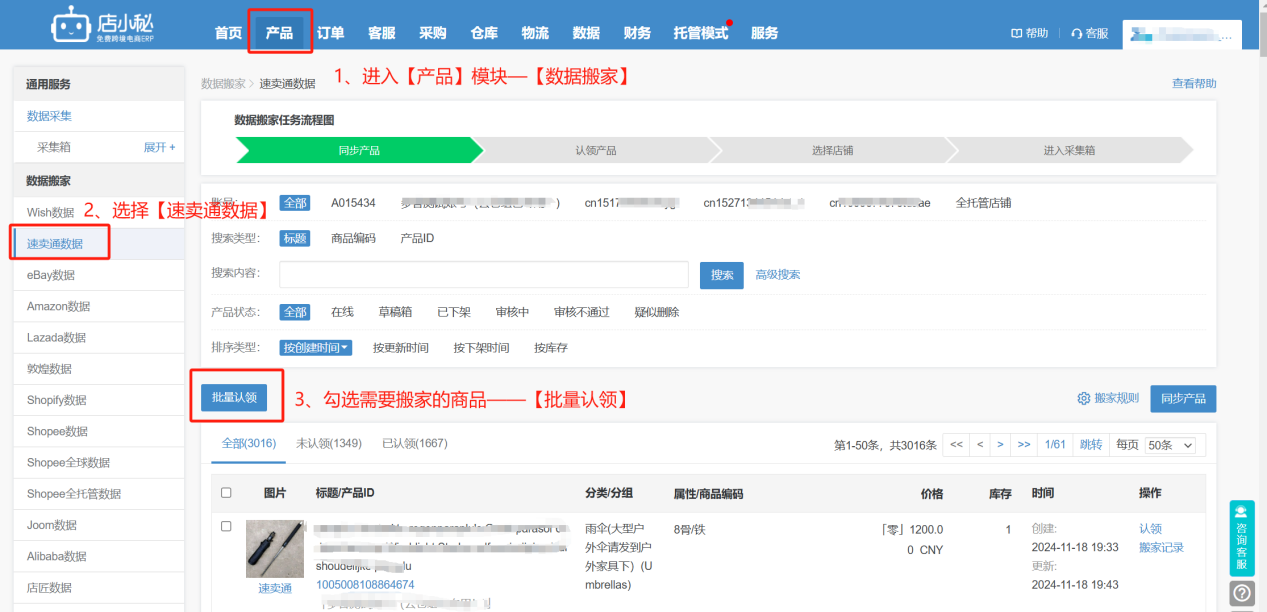
Task: Click the 搜索 button
Action: pyautogui.click(x=722, y=275)
